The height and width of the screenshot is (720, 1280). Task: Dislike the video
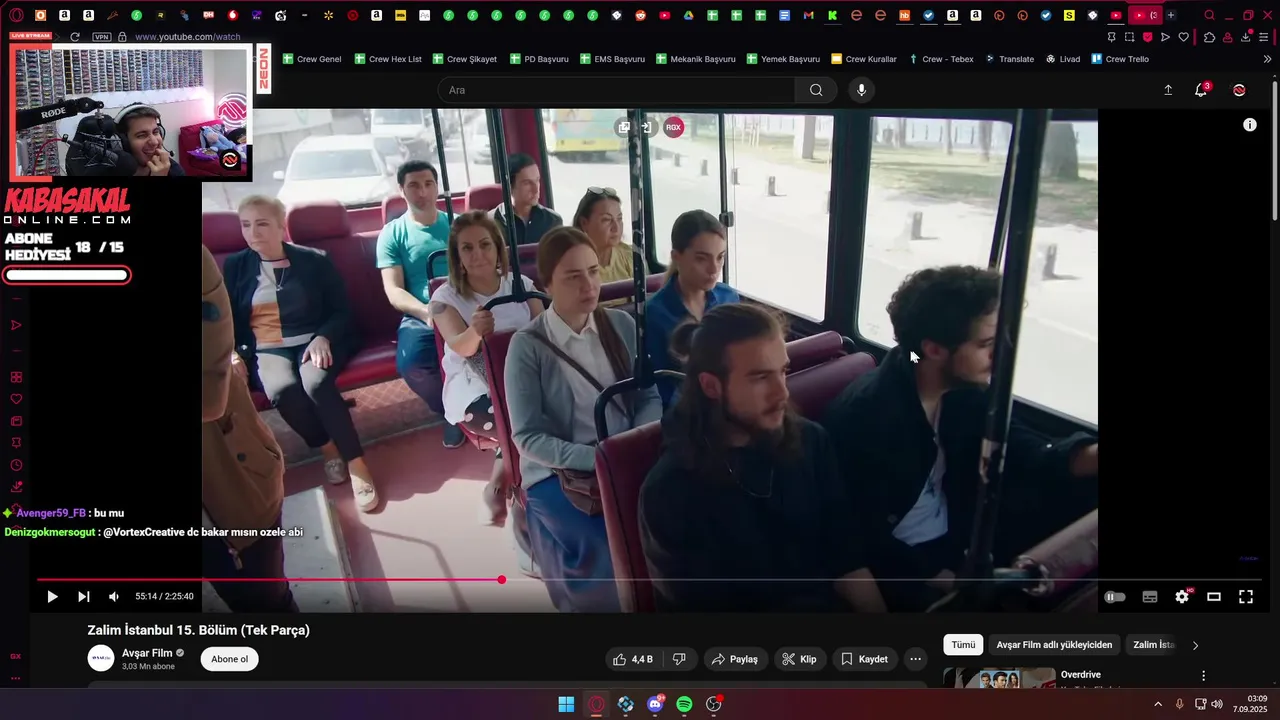coord(679,659)
